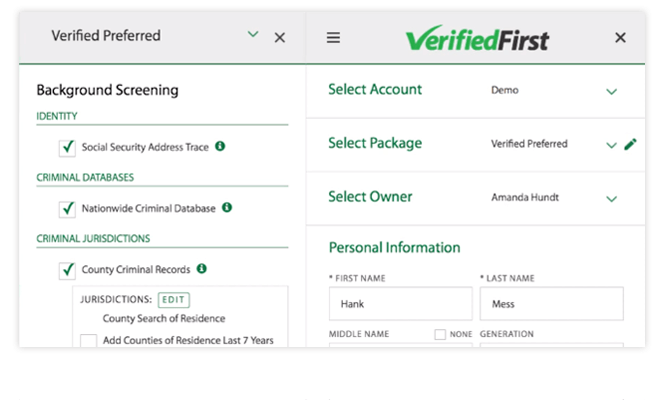670x400 pixels.
Task: Expand the Verified Preferred header chevron
Action: click(x=253, y=34)
